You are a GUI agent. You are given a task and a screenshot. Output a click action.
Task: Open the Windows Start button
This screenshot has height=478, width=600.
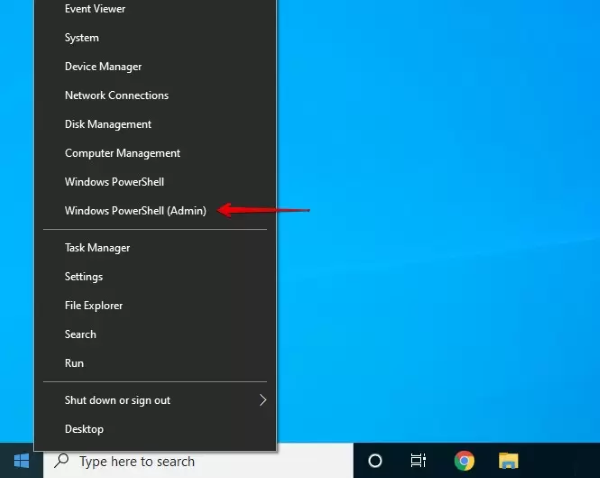pyautogui.click(x=21, y=461)
